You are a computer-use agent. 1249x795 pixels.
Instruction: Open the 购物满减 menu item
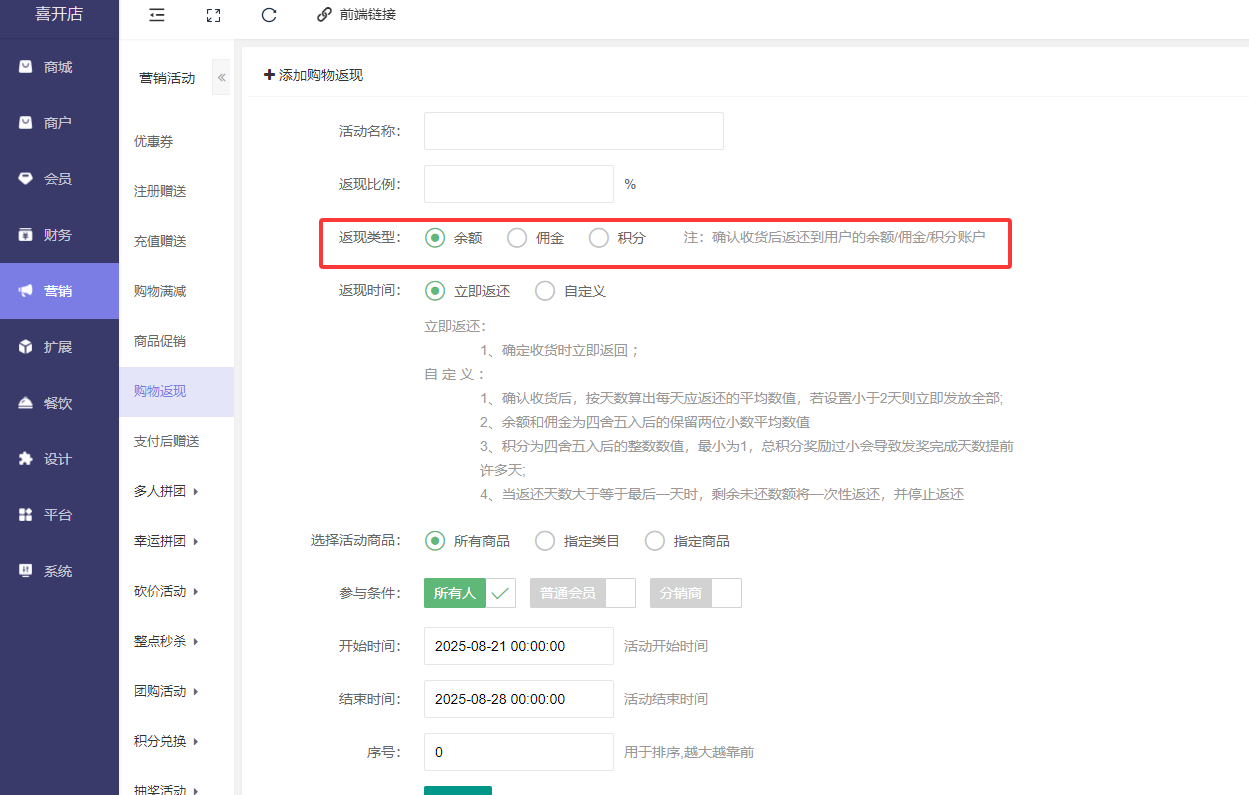click(176, 291)
